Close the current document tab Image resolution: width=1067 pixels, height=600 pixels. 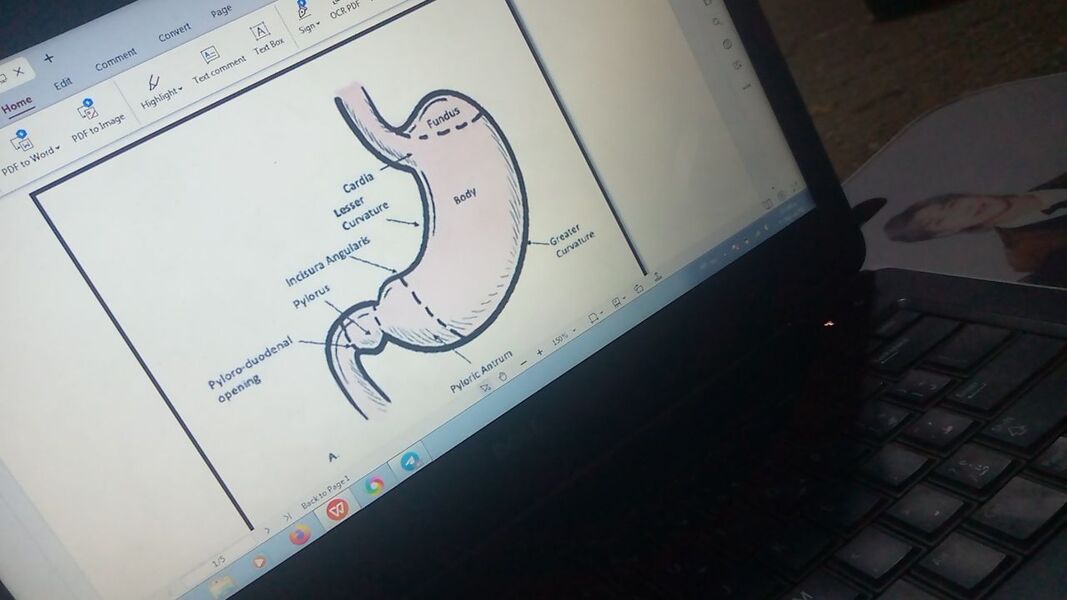[x=19, y=71]
